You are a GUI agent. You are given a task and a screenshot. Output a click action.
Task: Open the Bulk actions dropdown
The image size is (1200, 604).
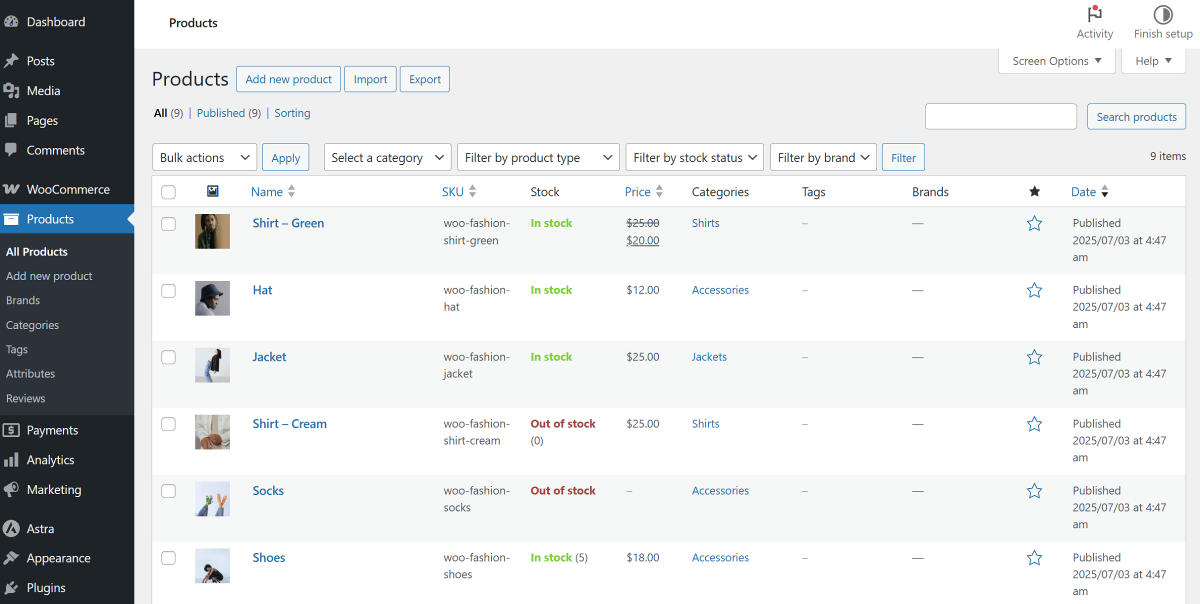pyautogui.click(x=204, y=158)
